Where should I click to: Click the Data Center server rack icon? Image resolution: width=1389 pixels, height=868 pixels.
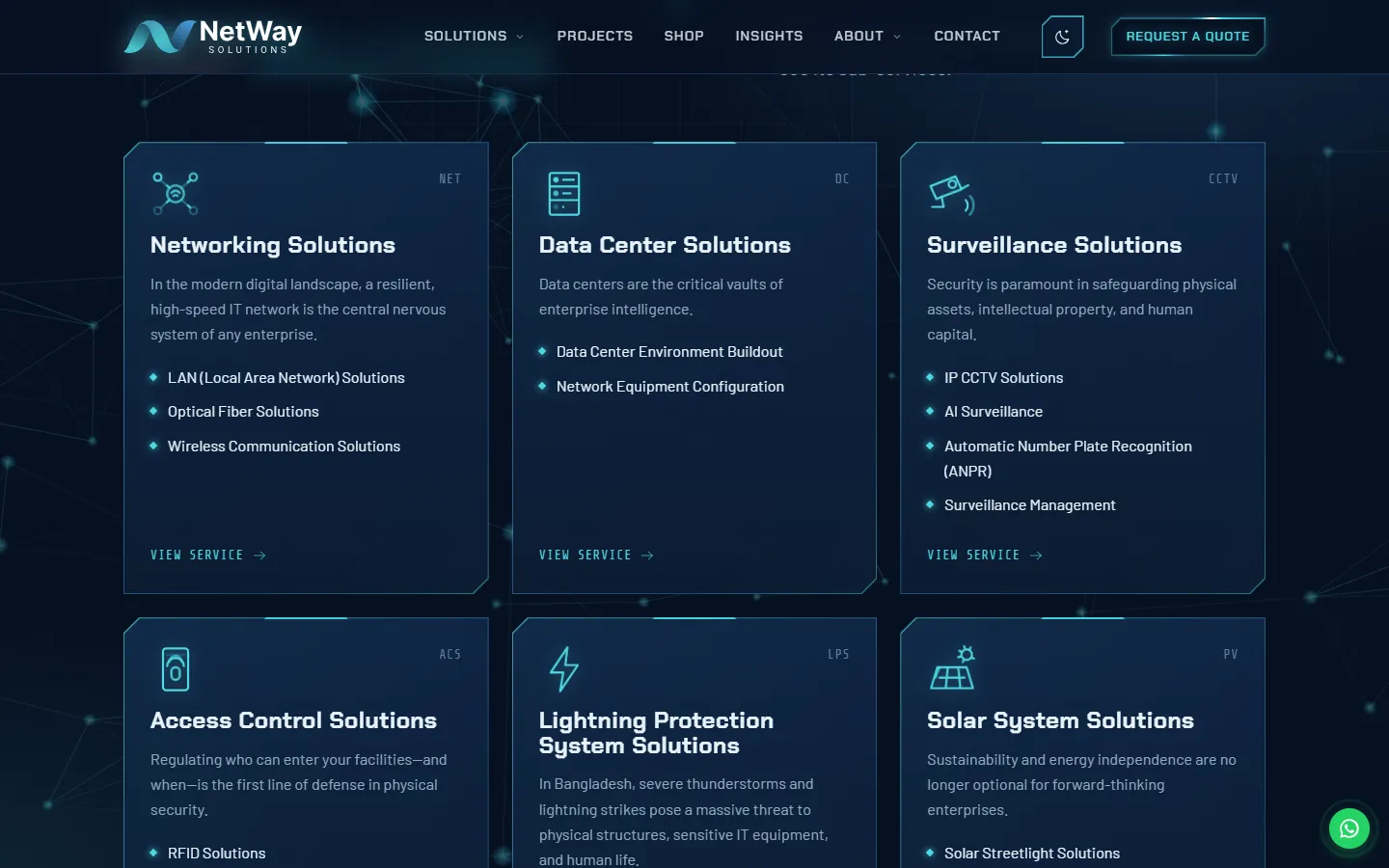pyautogui.click(x=564, y=193)
